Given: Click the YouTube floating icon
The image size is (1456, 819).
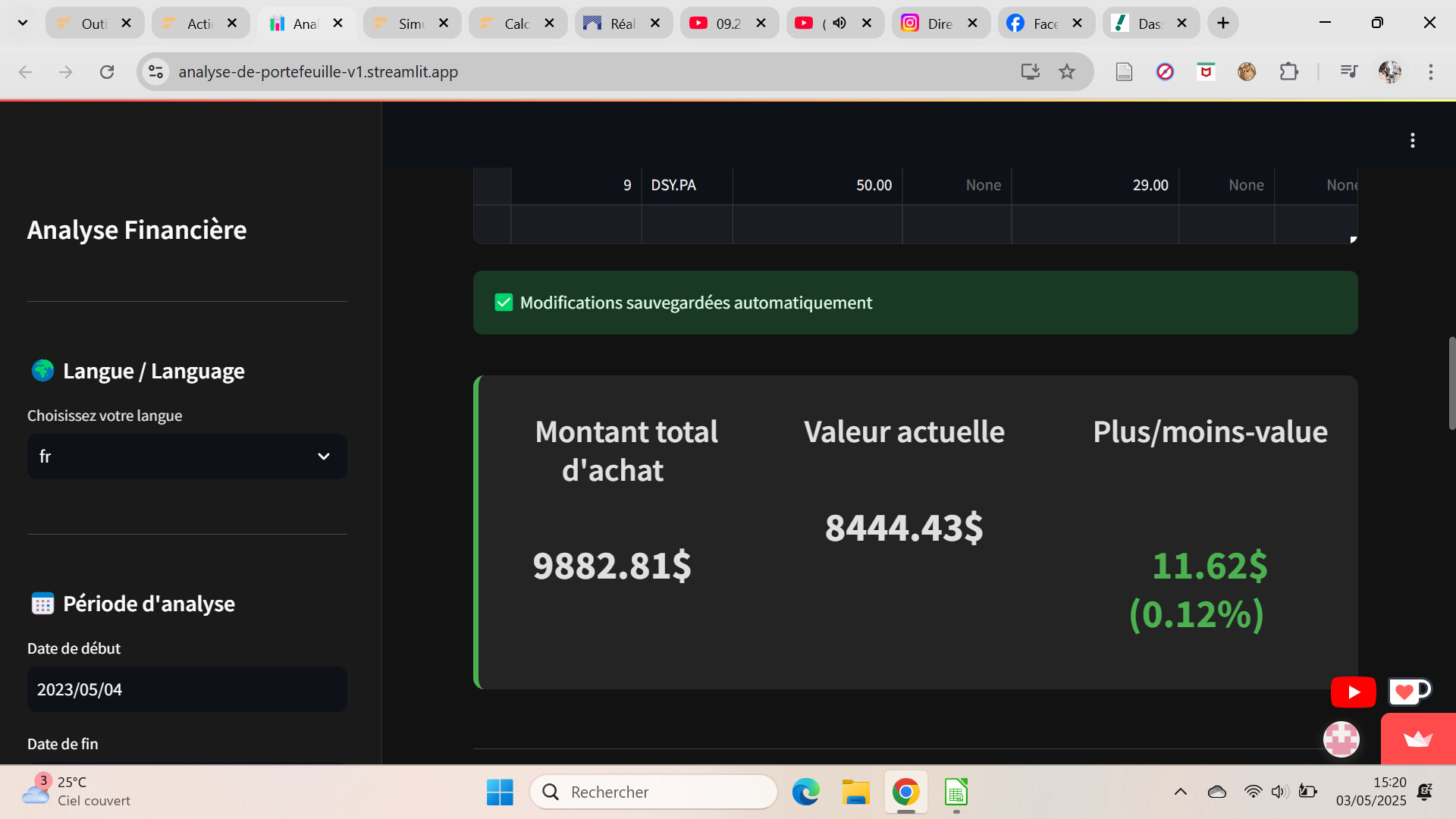Looking at the screenshot, I should [x=1353, y=692].
